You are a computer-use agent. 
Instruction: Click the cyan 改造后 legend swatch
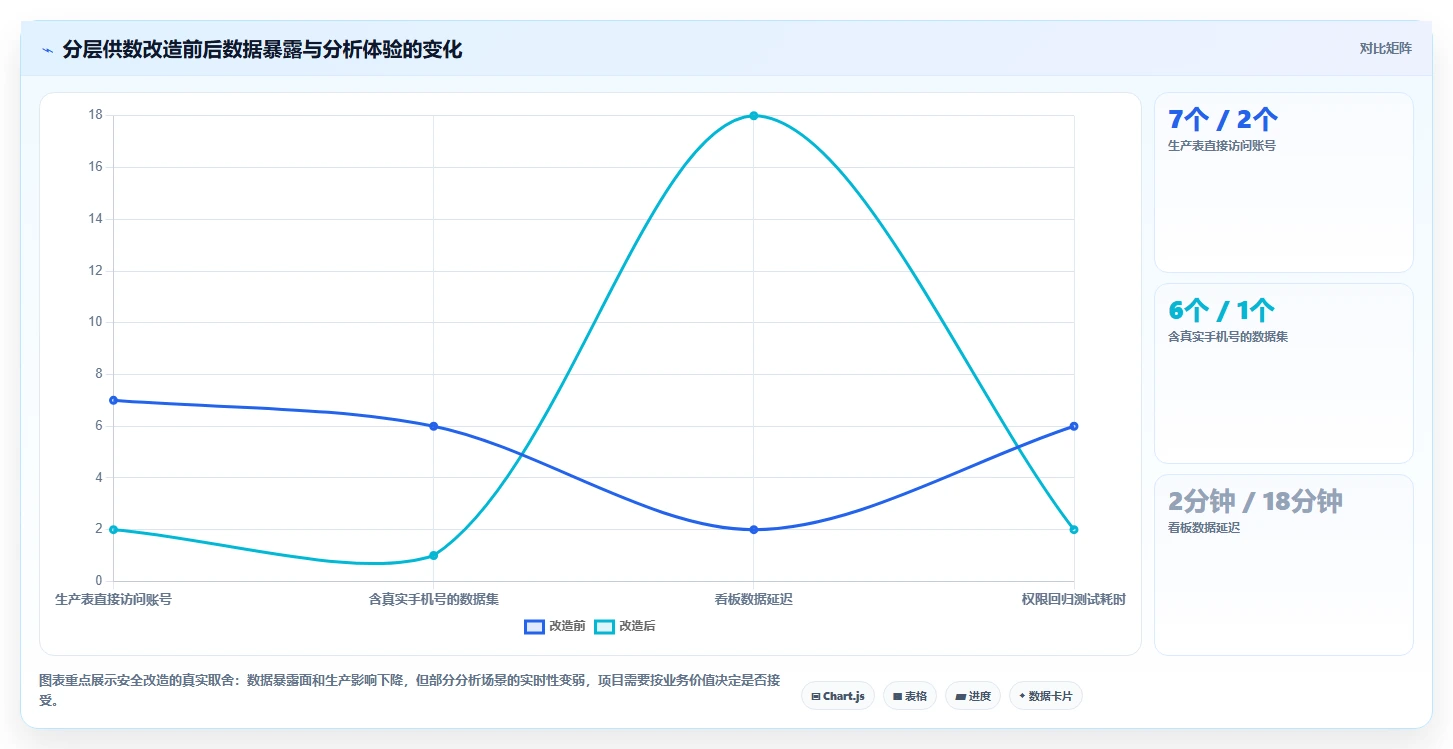[x=604, y=626]
